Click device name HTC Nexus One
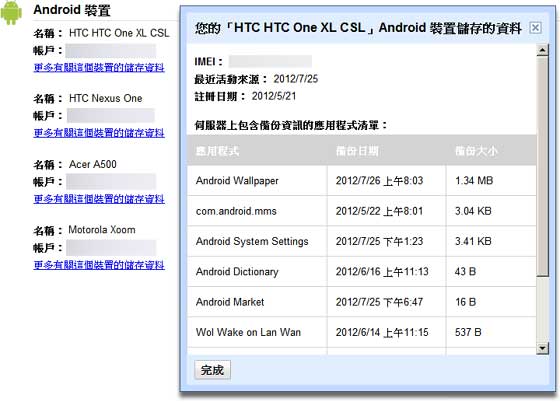Image resolution: width=560 pixels, height=402 pixels. pos(105,98)
